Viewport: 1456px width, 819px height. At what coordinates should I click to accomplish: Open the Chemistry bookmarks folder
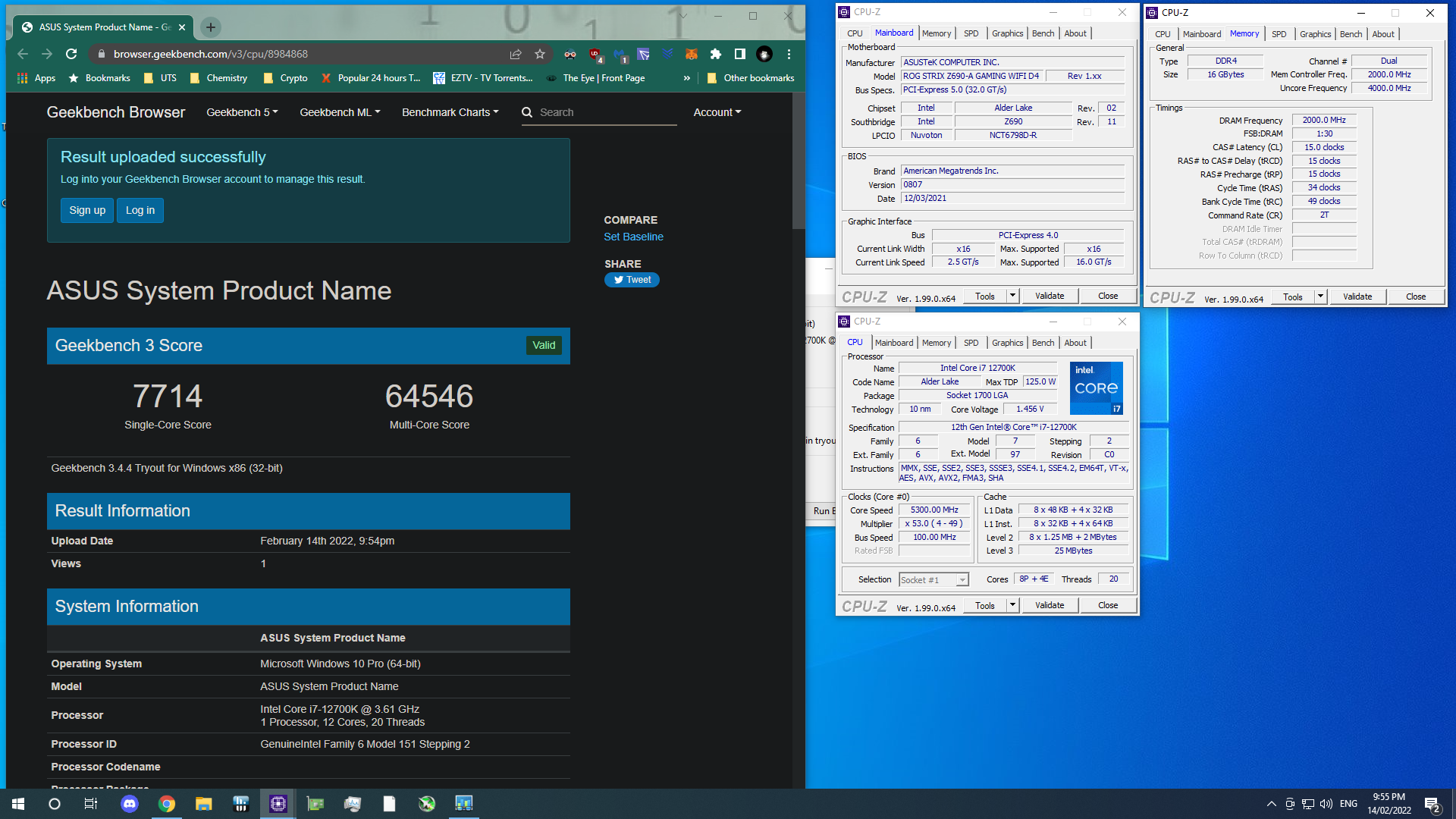coord(218,78)
